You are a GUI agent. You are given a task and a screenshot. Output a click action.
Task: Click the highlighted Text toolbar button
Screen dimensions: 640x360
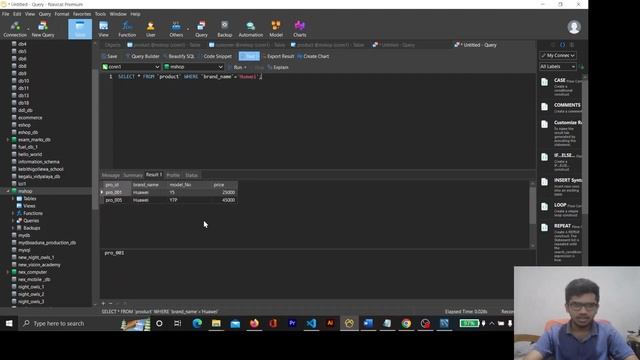pos(249,56)
